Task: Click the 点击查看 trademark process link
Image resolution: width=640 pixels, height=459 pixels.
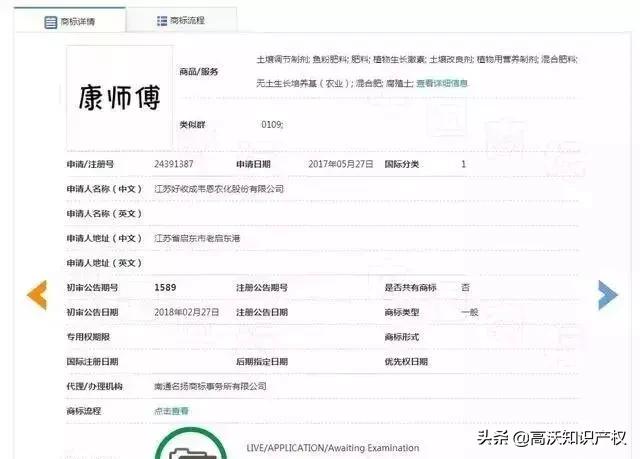Action: pyautogui.click(x=171, y=411)
